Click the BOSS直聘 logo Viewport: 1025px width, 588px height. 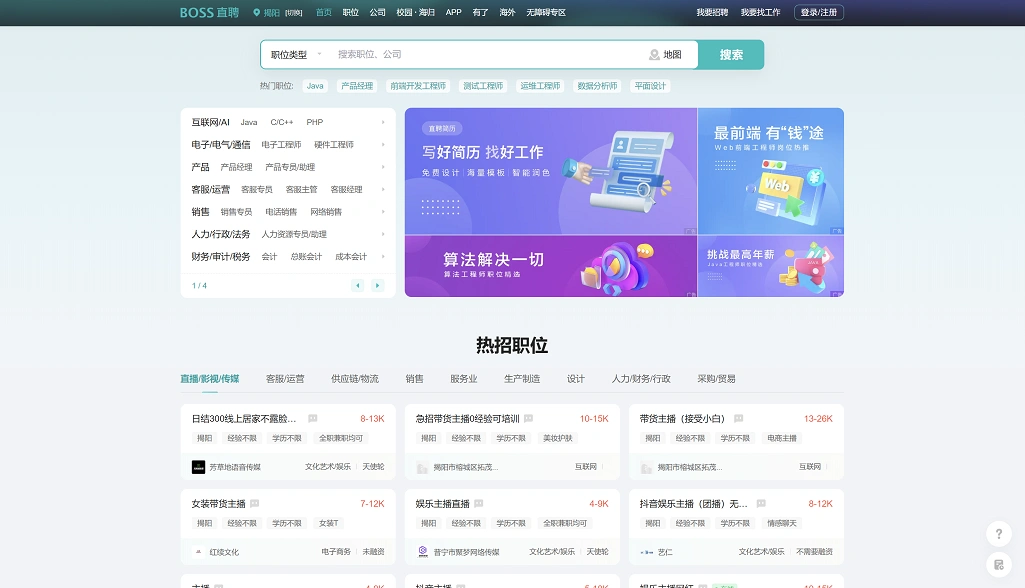pyautogui.click(x=209, y=12)
